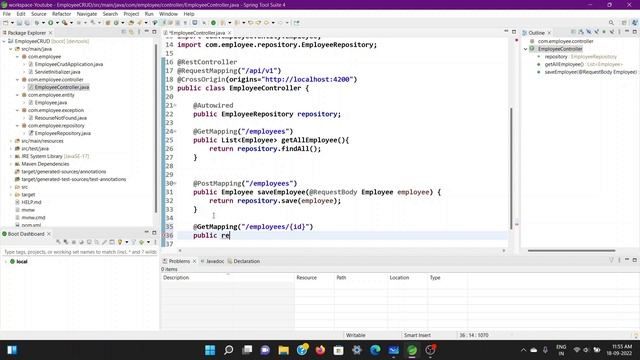Click the green Run toolbar icon
640x360 pixels.
[x=51, y=23]
